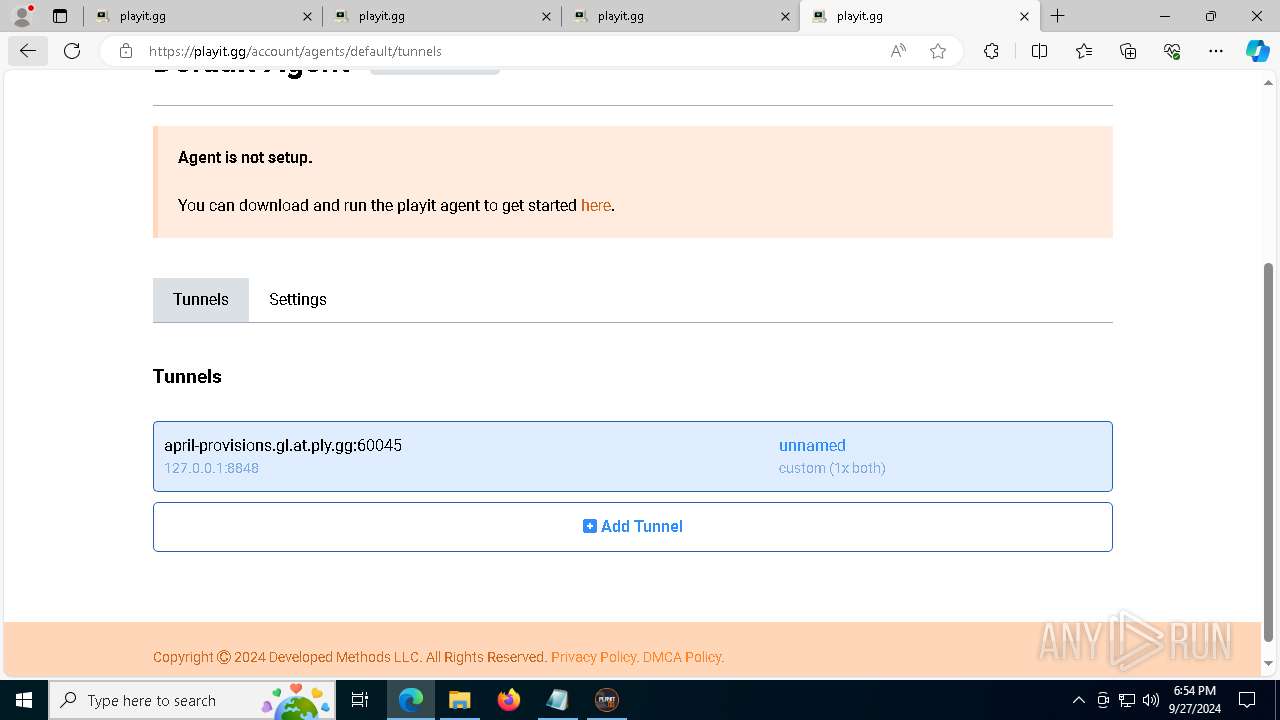Open the playit taskbar app icon

tap(607, 700)
